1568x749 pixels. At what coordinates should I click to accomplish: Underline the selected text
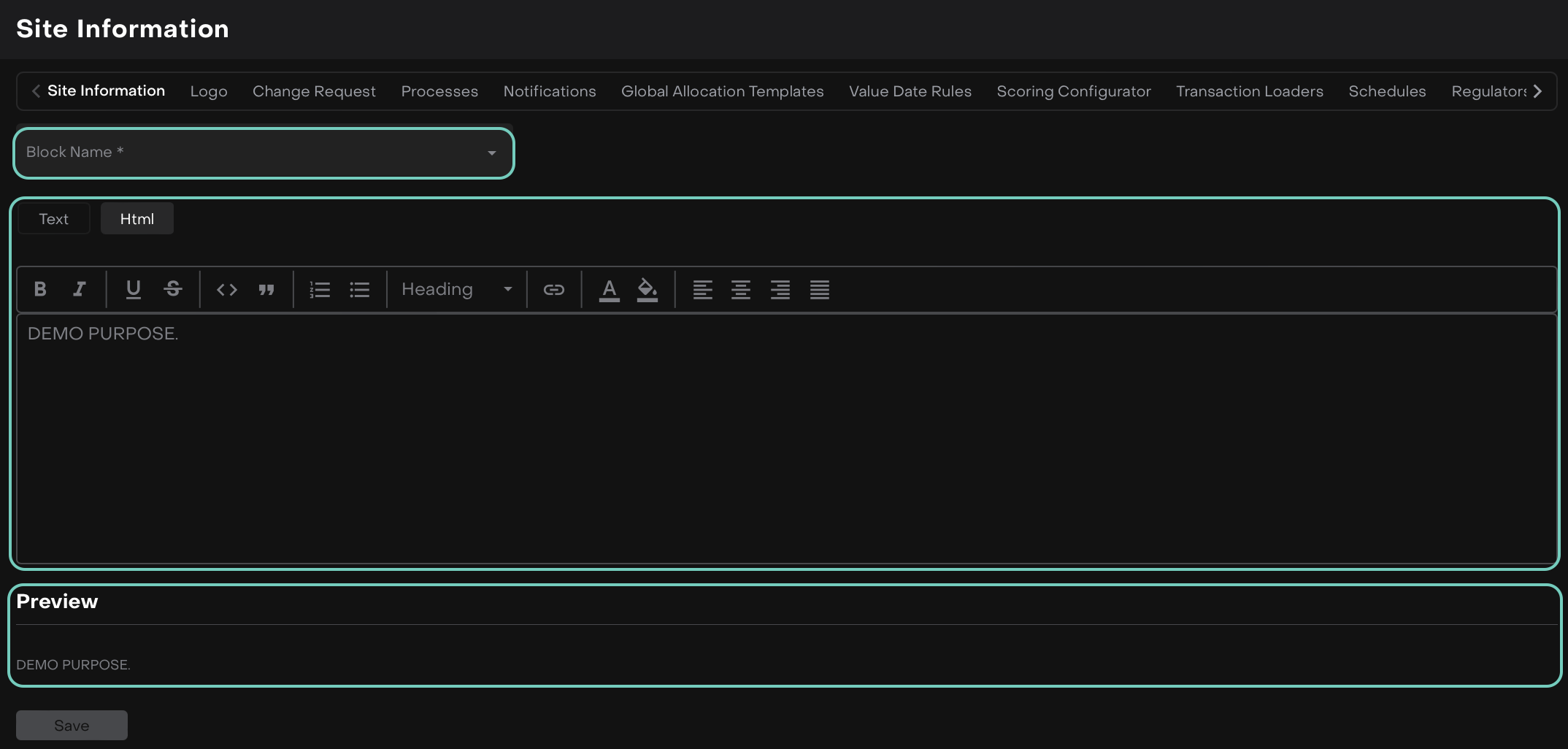(133, 290)
